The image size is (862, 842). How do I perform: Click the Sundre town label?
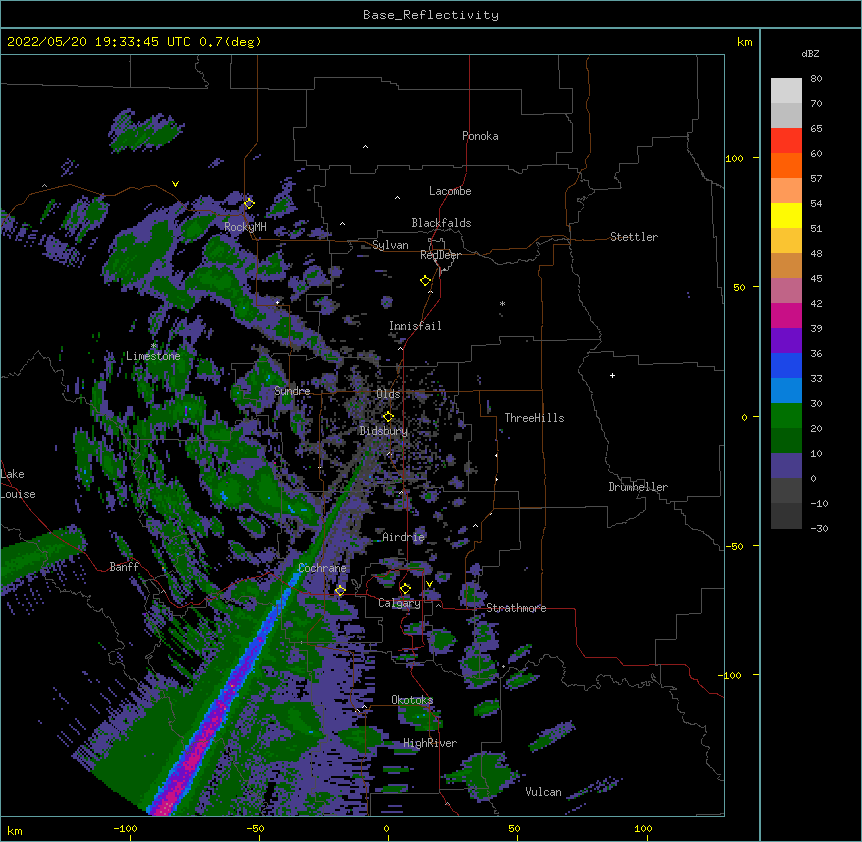(x=292, y=391)
